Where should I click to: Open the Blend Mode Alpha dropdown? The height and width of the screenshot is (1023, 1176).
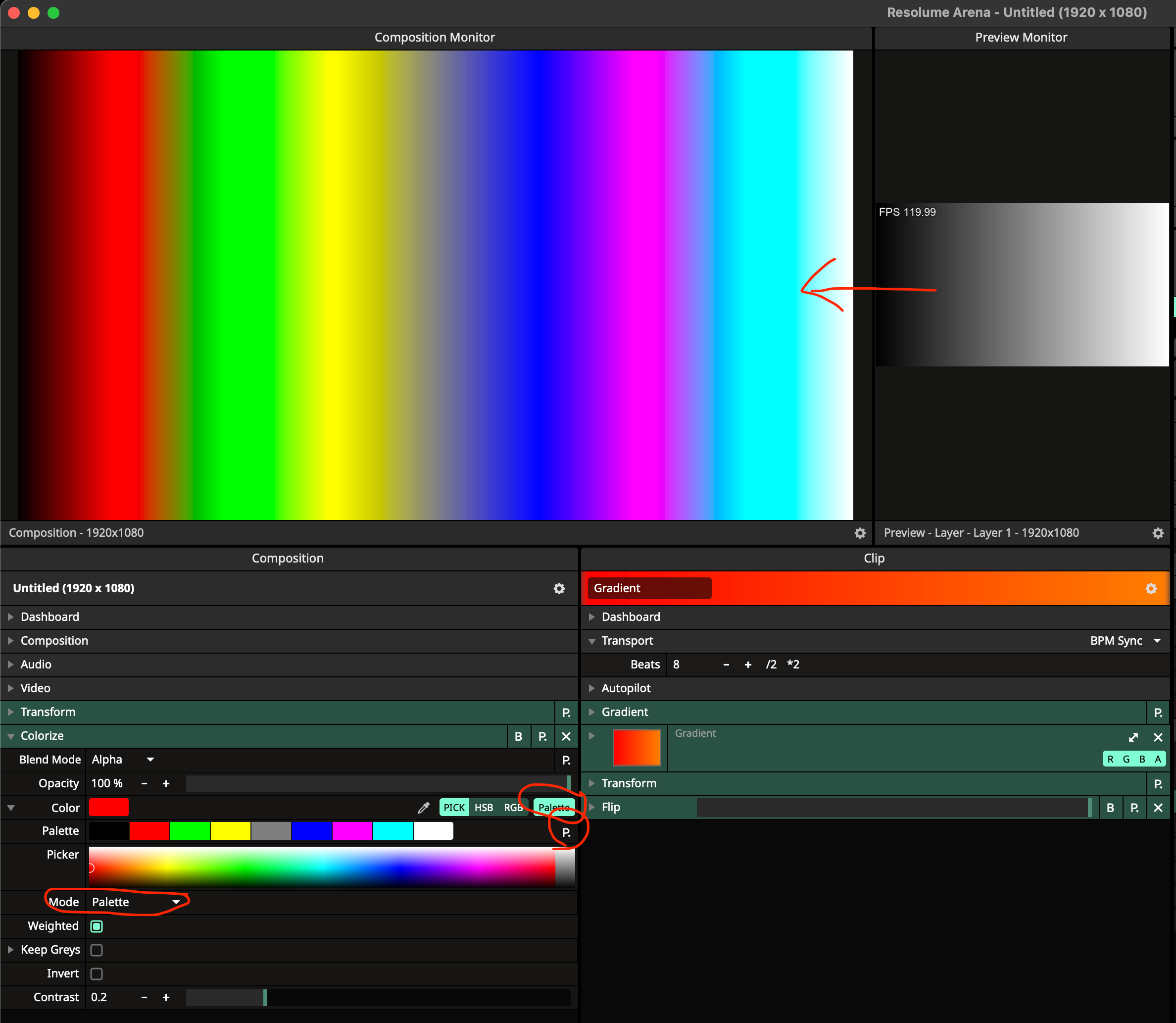pyautogui.click(x=123, y=759)
